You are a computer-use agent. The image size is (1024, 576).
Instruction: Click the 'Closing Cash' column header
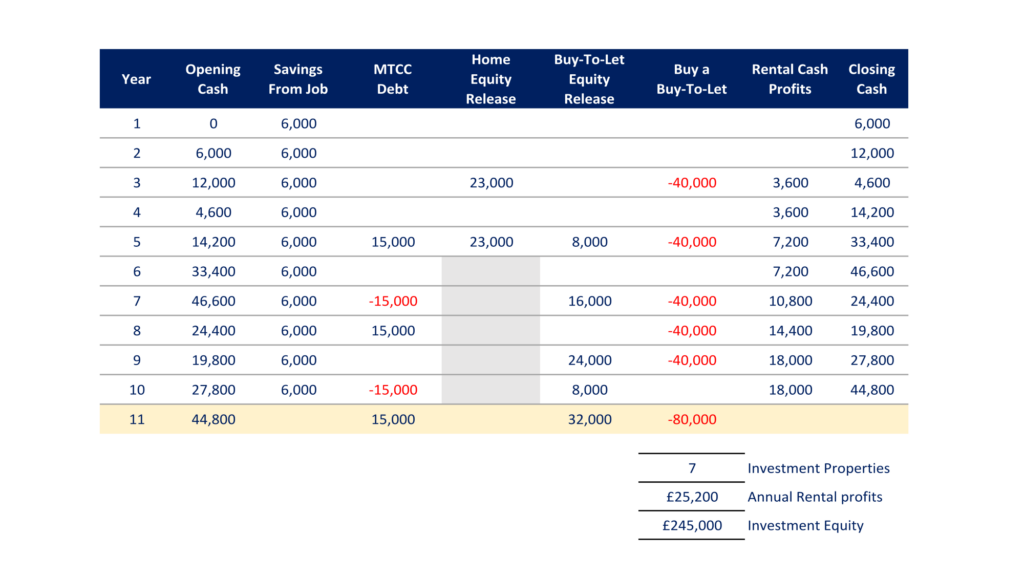point(871,79)
